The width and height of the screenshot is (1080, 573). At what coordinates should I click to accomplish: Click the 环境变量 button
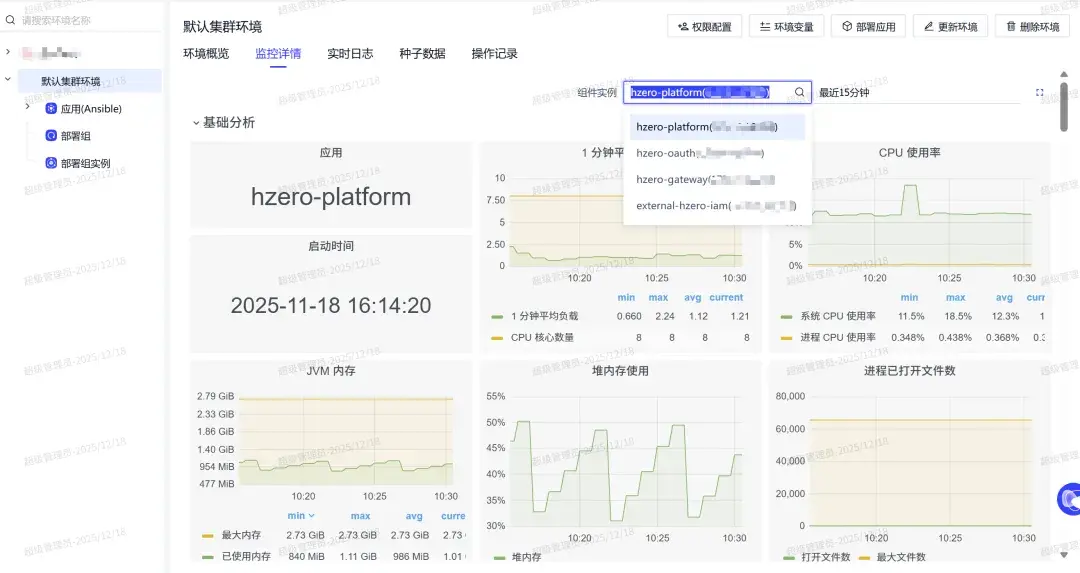coord(787,26)
